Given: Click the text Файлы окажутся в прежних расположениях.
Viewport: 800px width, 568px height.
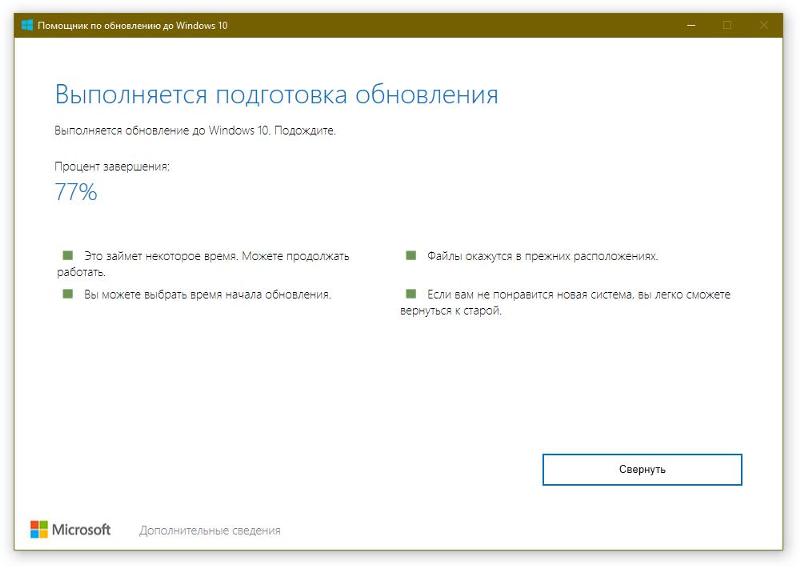Looking at the screenshot, I should 542,256.
